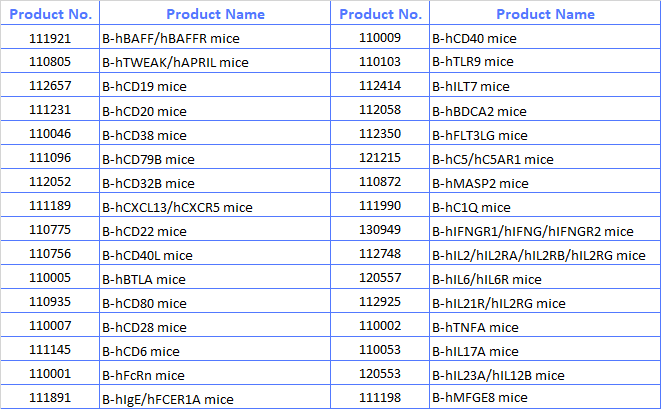
Task: Click the B-hIgE/hFCER1A mice product name
Action: (168, 399)
